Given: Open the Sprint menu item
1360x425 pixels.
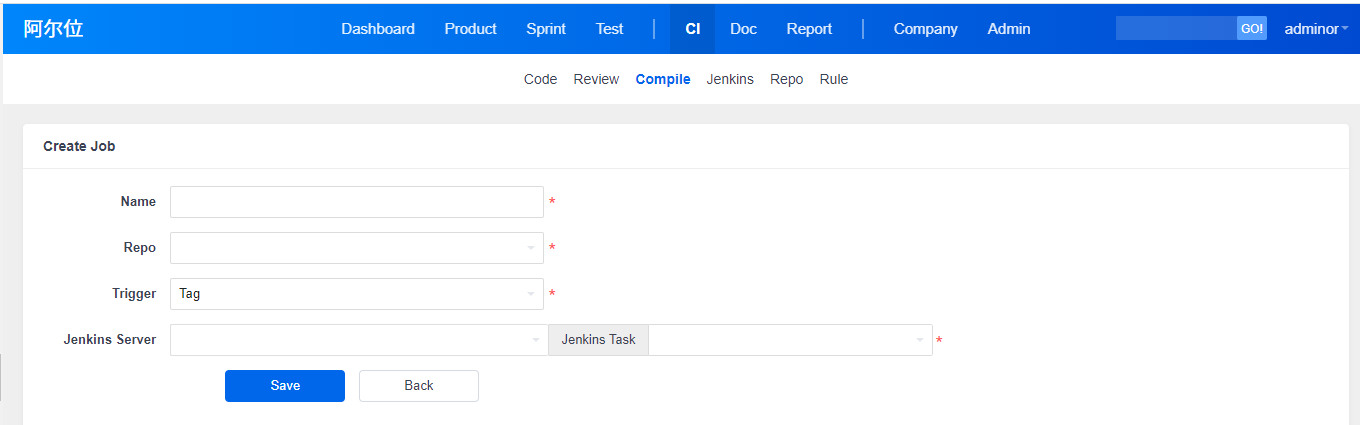Looking at the screenshot, I should coord(546,29).
